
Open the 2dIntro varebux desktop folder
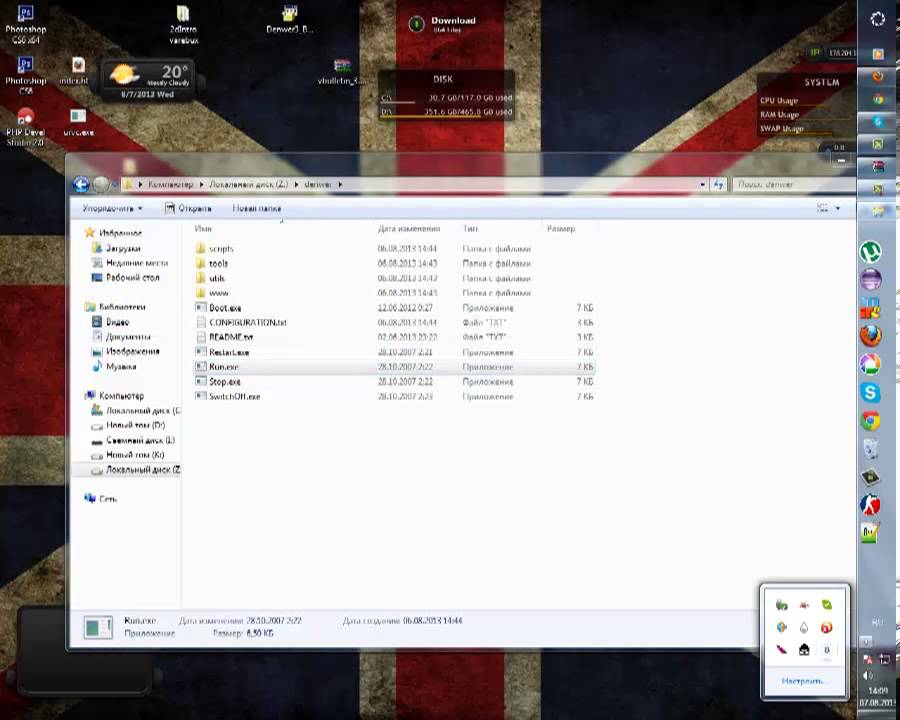tap(184, 24)
